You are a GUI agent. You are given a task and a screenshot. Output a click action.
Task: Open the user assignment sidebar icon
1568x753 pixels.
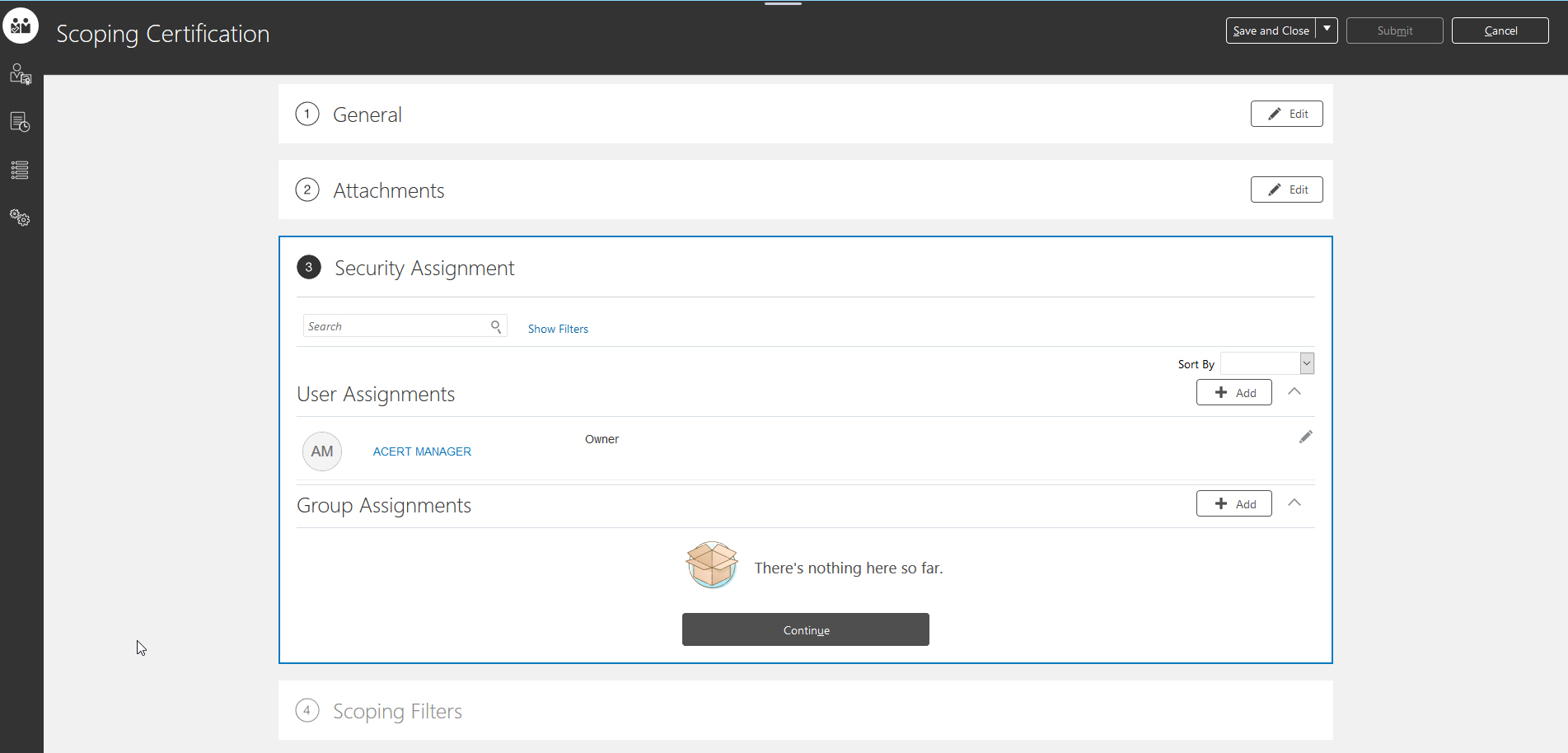(x=21, y=74)
